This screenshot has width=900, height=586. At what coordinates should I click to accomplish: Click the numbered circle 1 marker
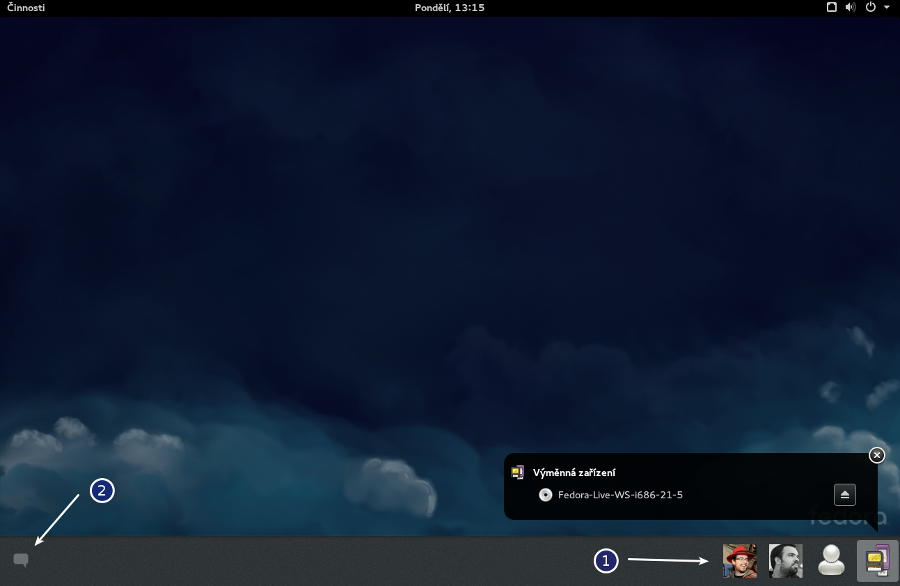click(x=606, y=561)
